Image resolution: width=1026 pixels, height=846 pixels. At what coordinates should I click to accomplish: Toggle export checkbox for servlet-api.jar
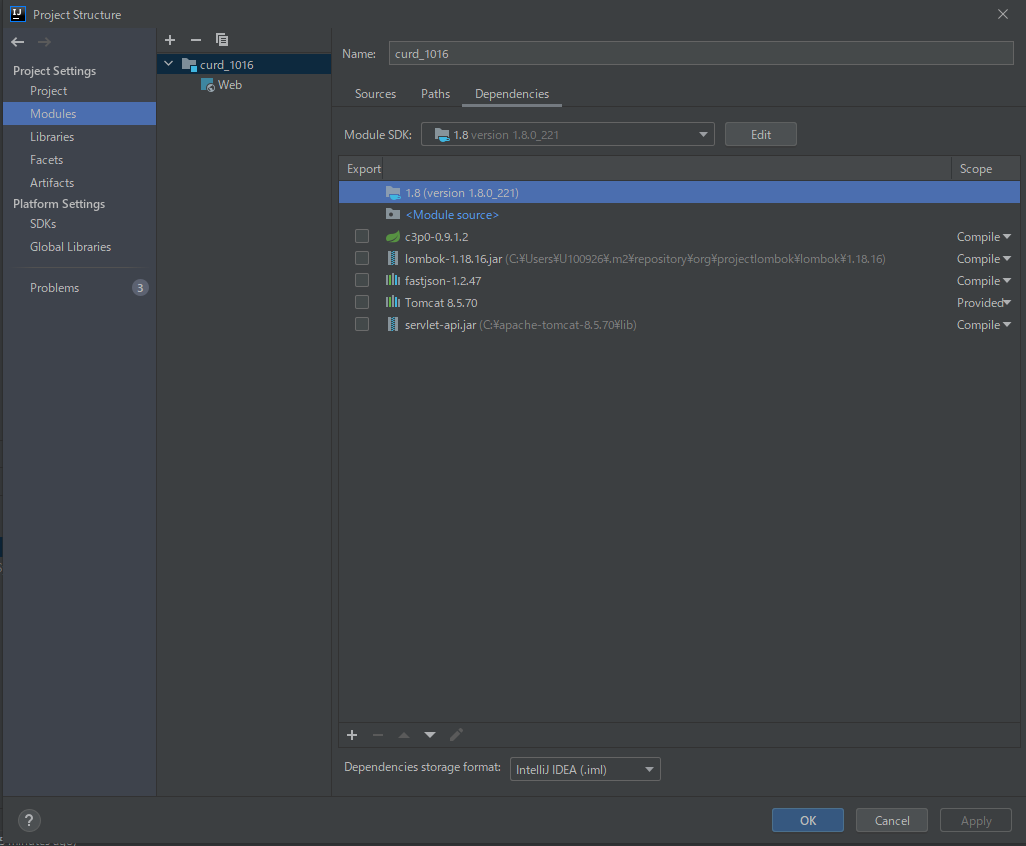point(362,325)
